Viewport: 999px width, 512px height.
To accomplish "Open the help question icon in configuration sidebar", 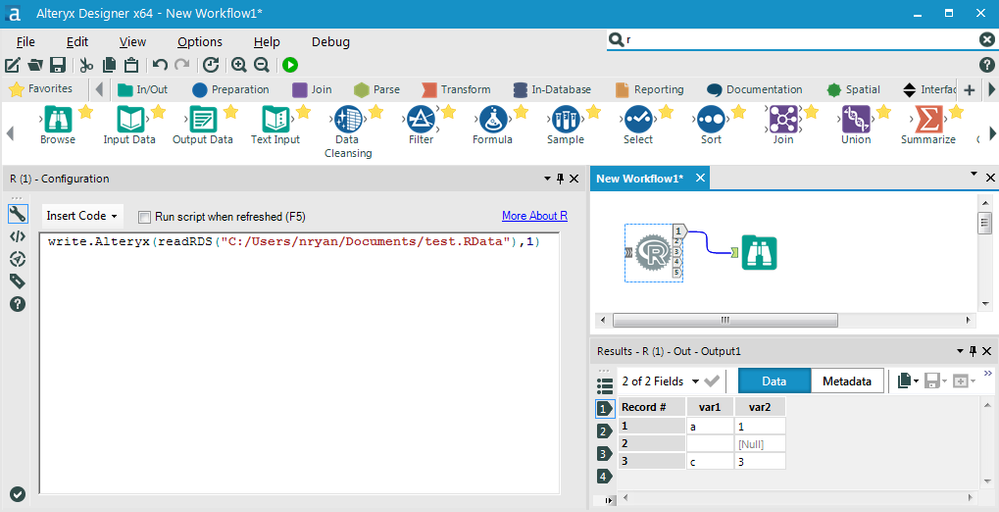I will pyautogui.click(x=18, y=304).
